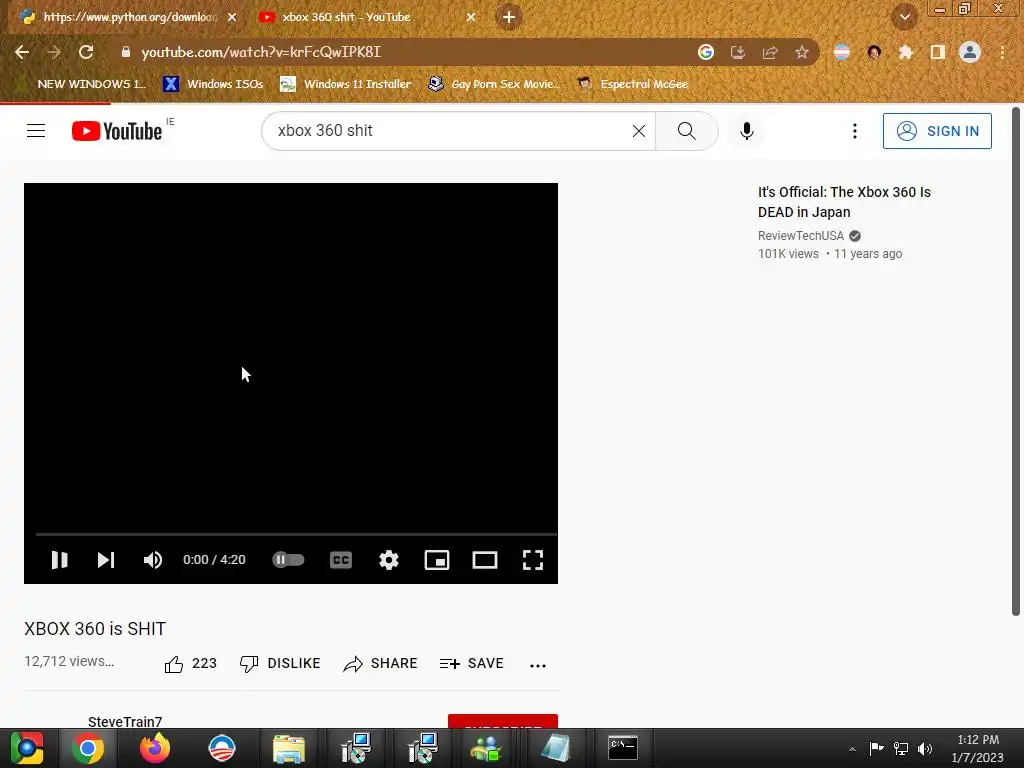This screenshot has height=768, width=1024.
Task: Click the DISLIKE button
Action: [x=280, y=664]
